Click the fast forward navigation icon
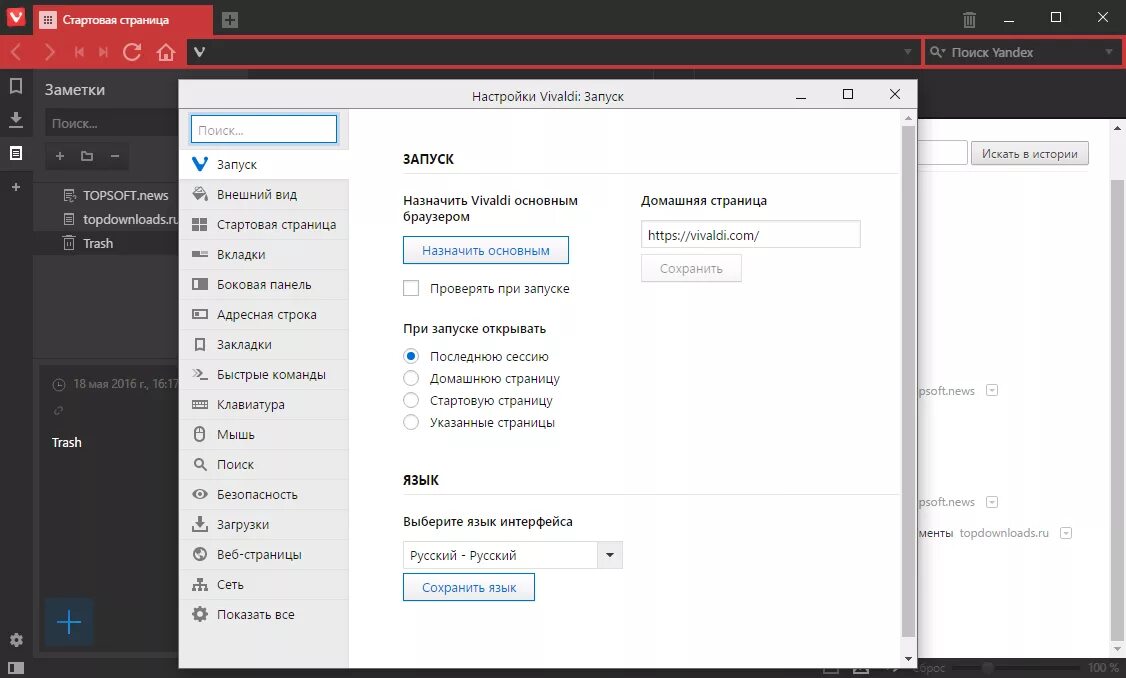The width and height of the screenshot is (1126, 678). tap(103, 52)
